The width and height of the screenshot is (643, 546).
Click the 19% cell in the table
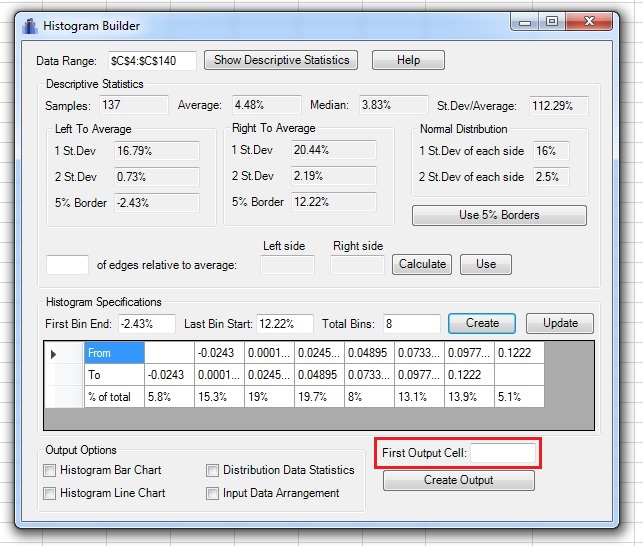[269, 397]
